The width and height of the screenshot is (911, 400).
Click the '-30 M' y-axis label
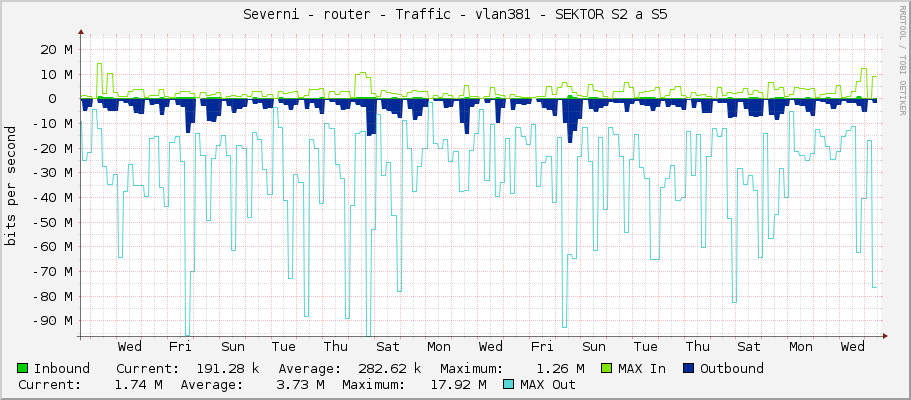[53, 173]
